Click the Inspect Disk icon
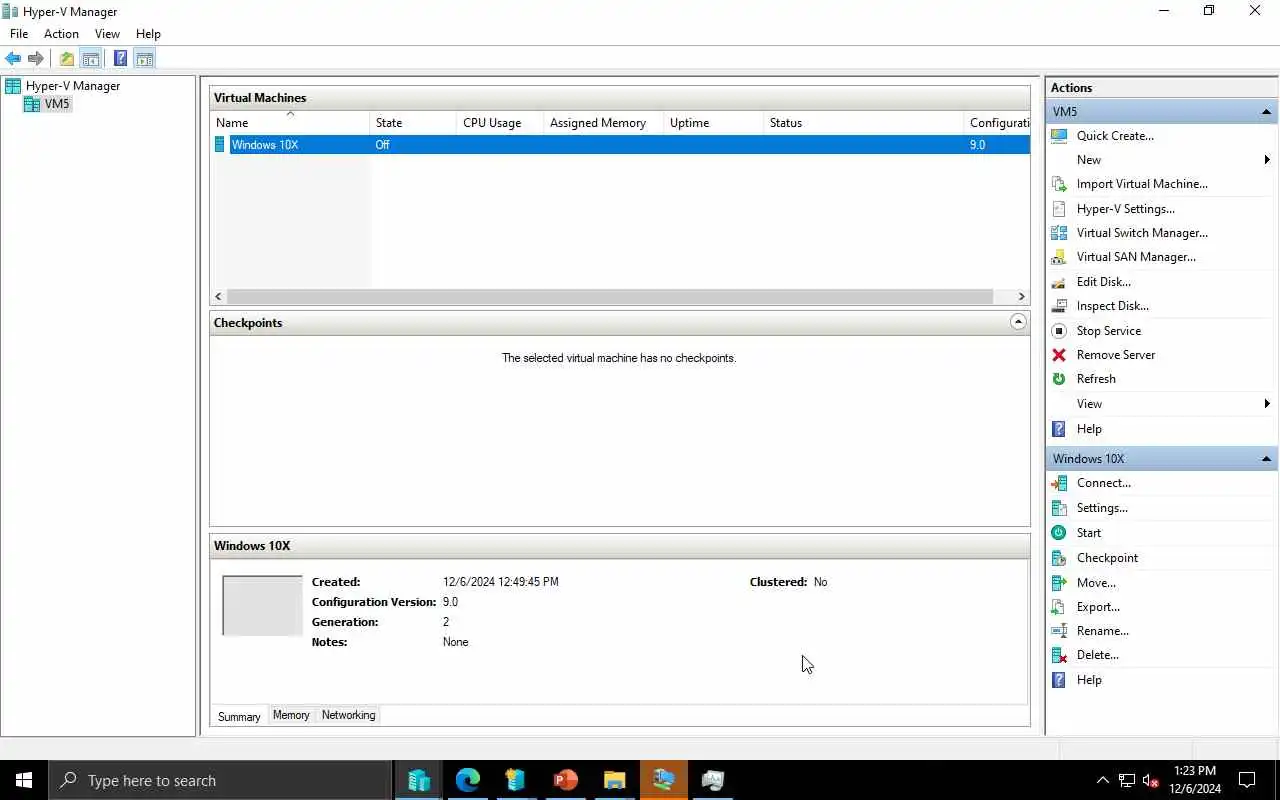1280x800 pixels. point(1059,306)
